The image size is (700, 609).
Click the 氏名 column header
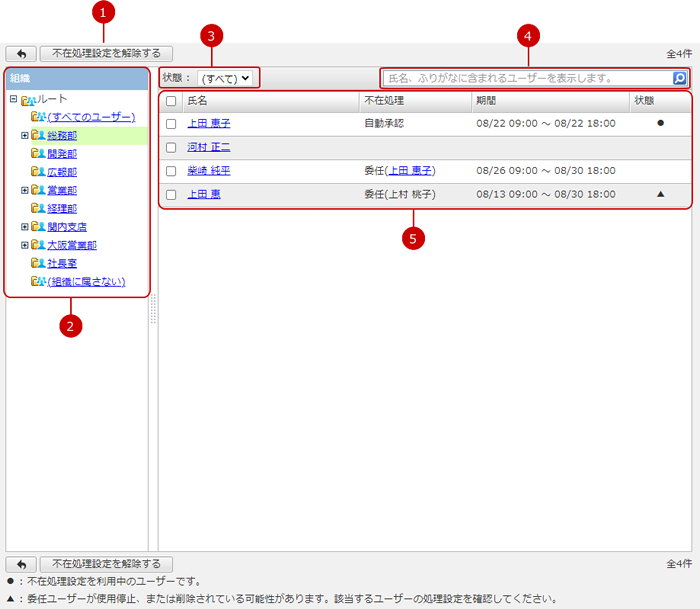tap(271, 101)
